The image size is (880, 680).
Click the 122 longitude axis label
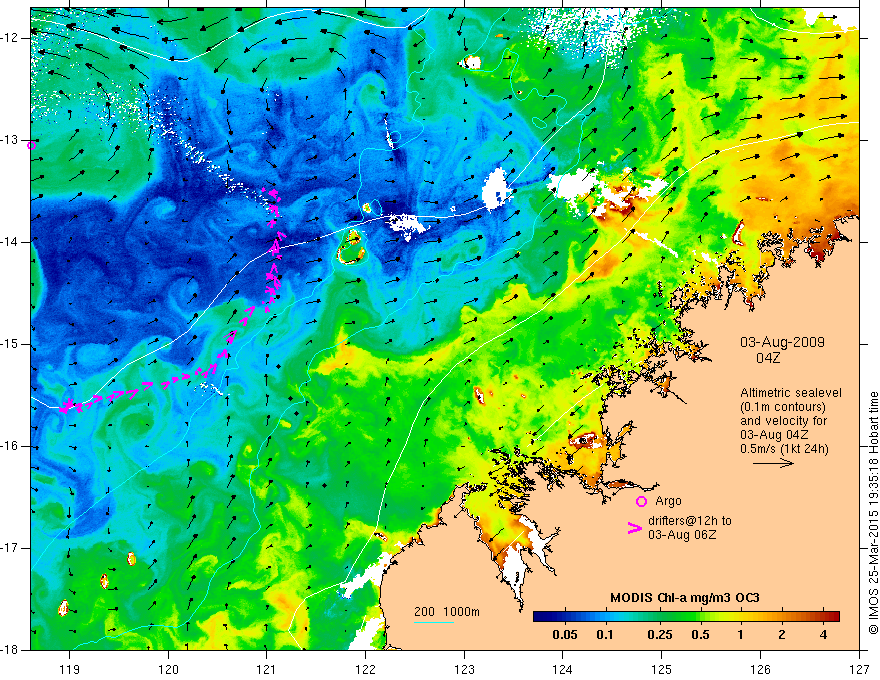tap(365, 669)
